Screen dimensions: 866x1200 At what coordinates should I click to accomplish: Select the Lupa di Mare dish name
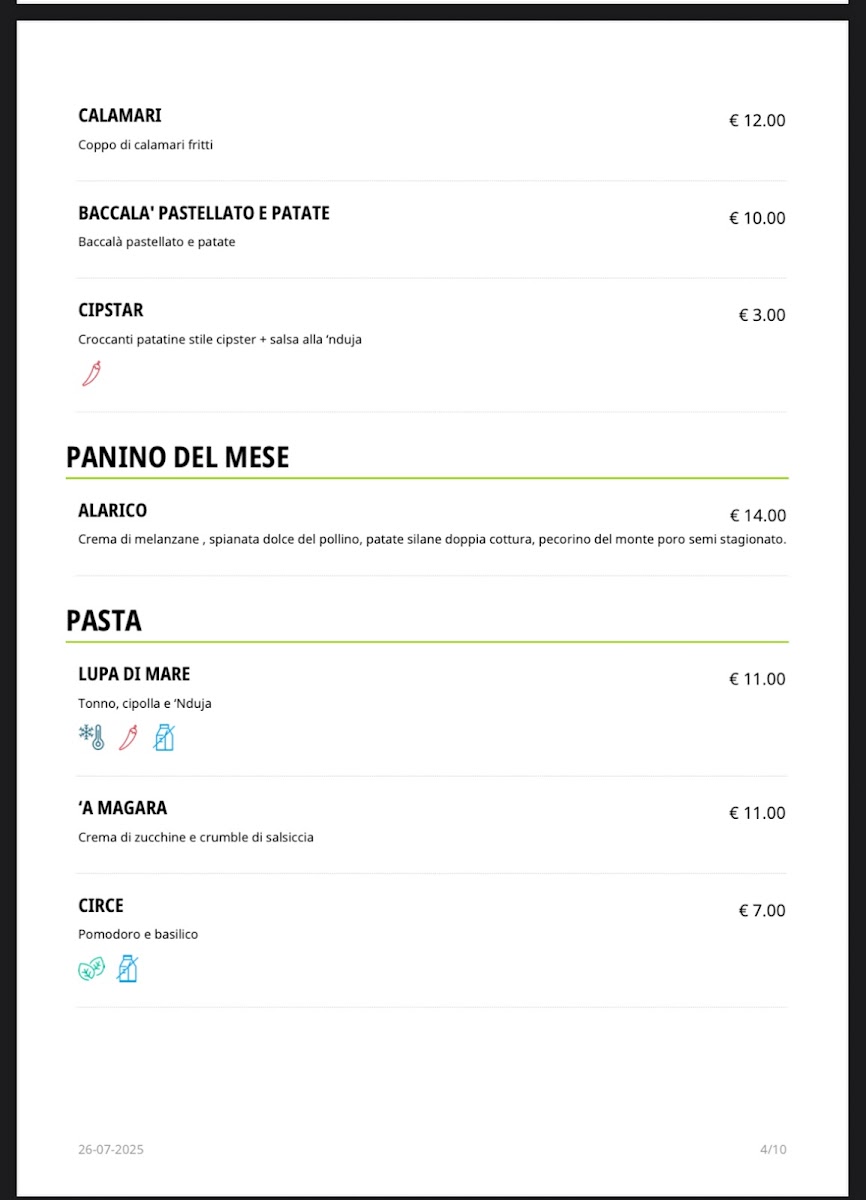click(x=134, y=674)
